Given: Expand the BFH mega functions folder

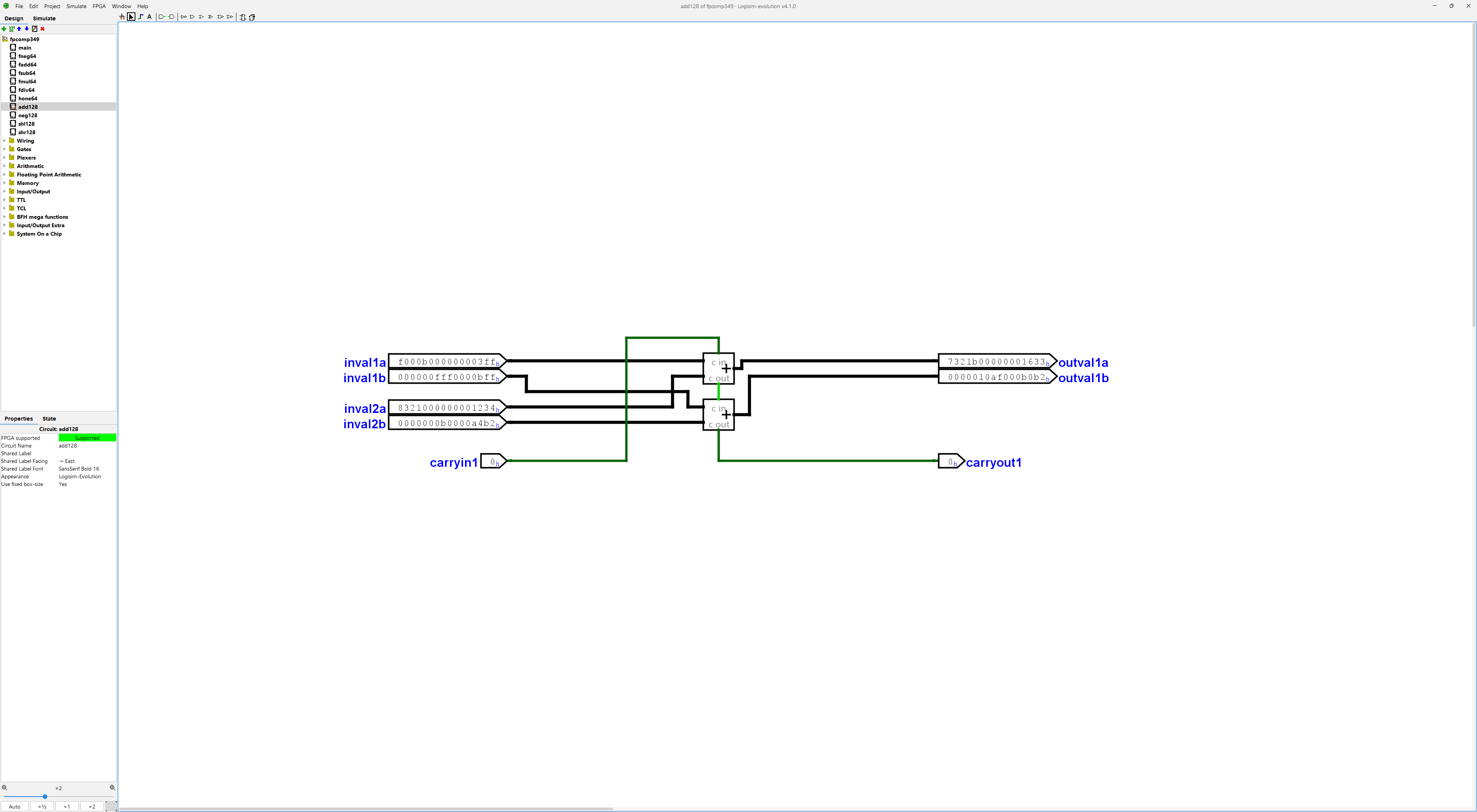Looking at the screenshot, I should (5, 216).
